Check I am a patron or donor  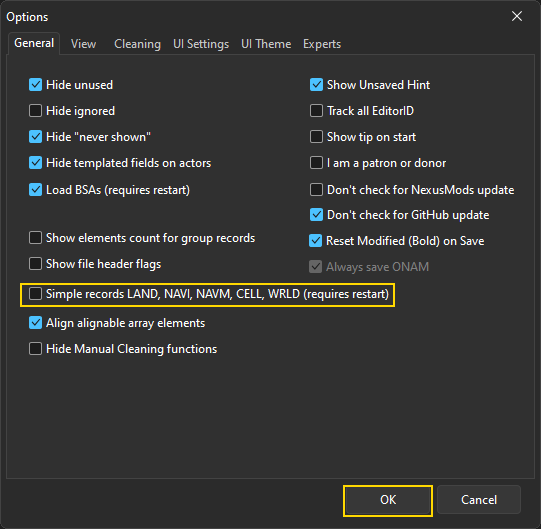[316, 163]
